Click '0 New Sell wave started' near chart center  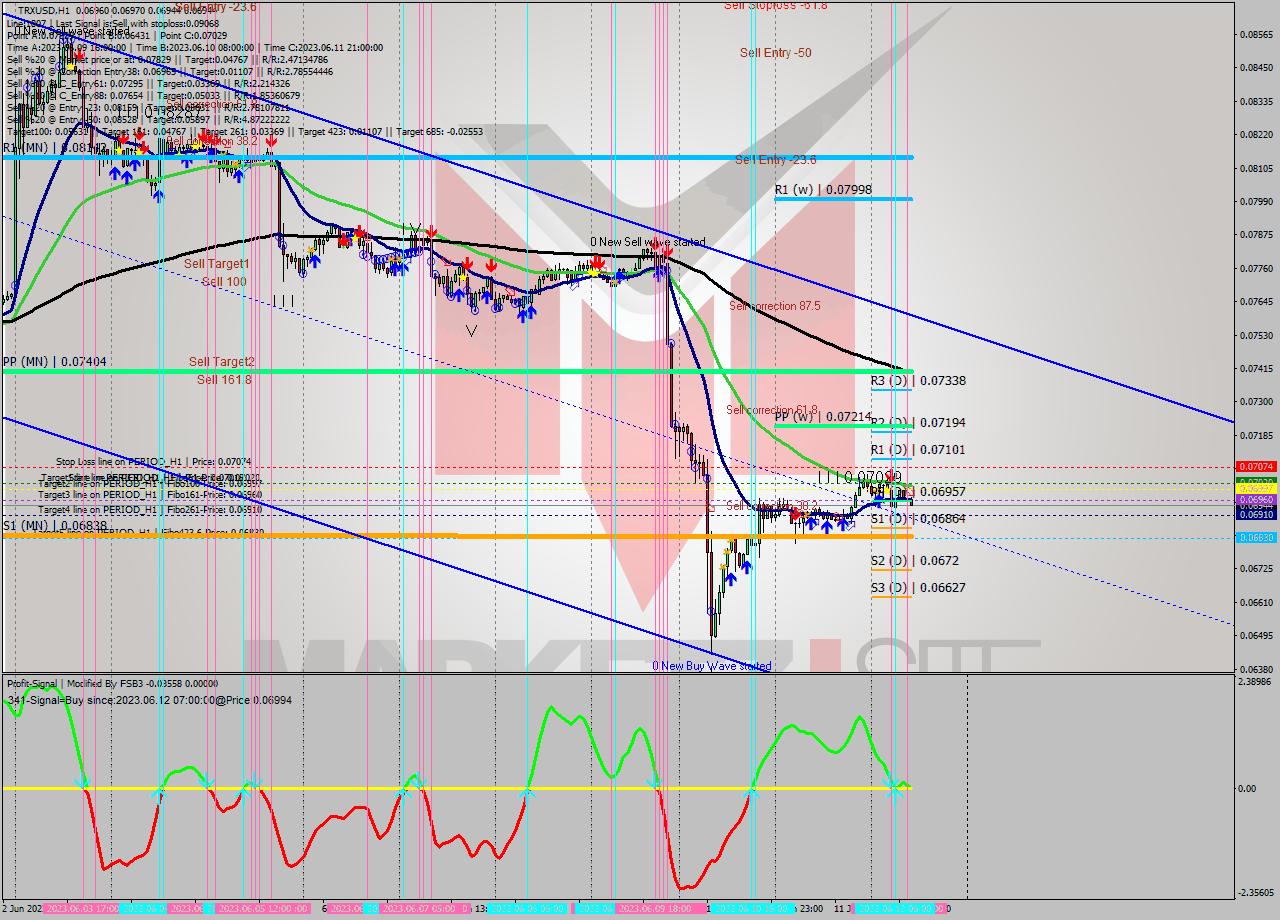(x=647, y=242)
